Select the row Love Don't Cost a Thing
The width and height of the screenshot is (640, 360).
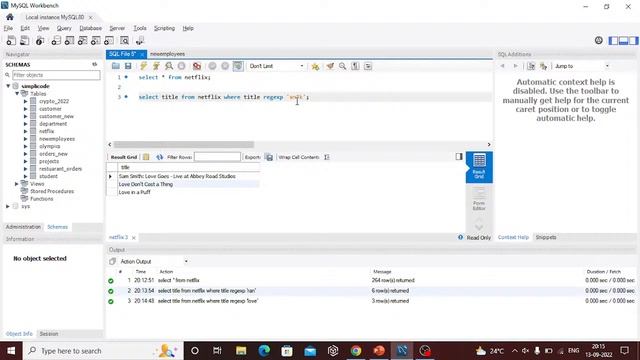[183, 184]
